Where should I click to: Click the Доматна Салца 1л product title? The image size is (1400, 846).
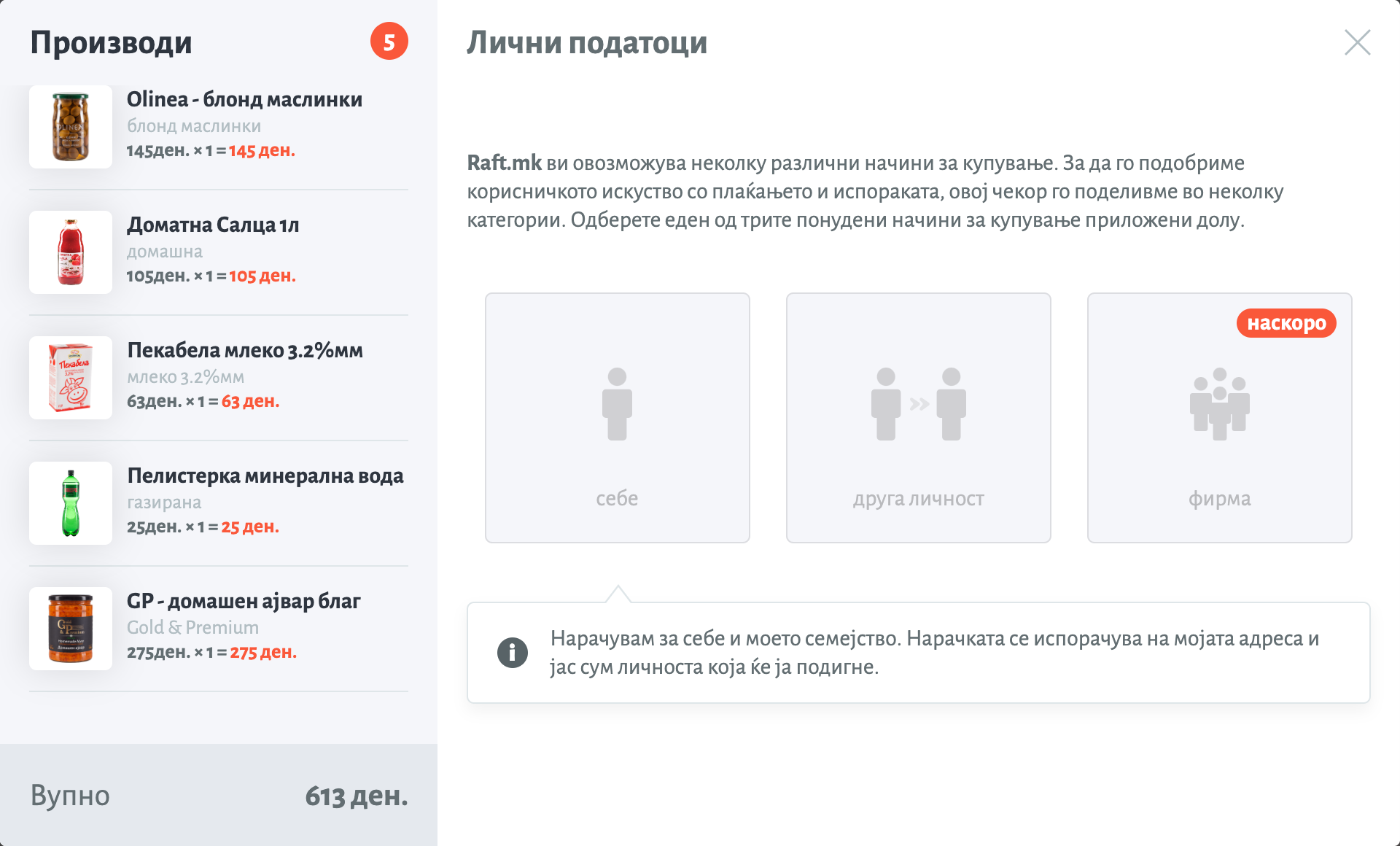point(213,225)
